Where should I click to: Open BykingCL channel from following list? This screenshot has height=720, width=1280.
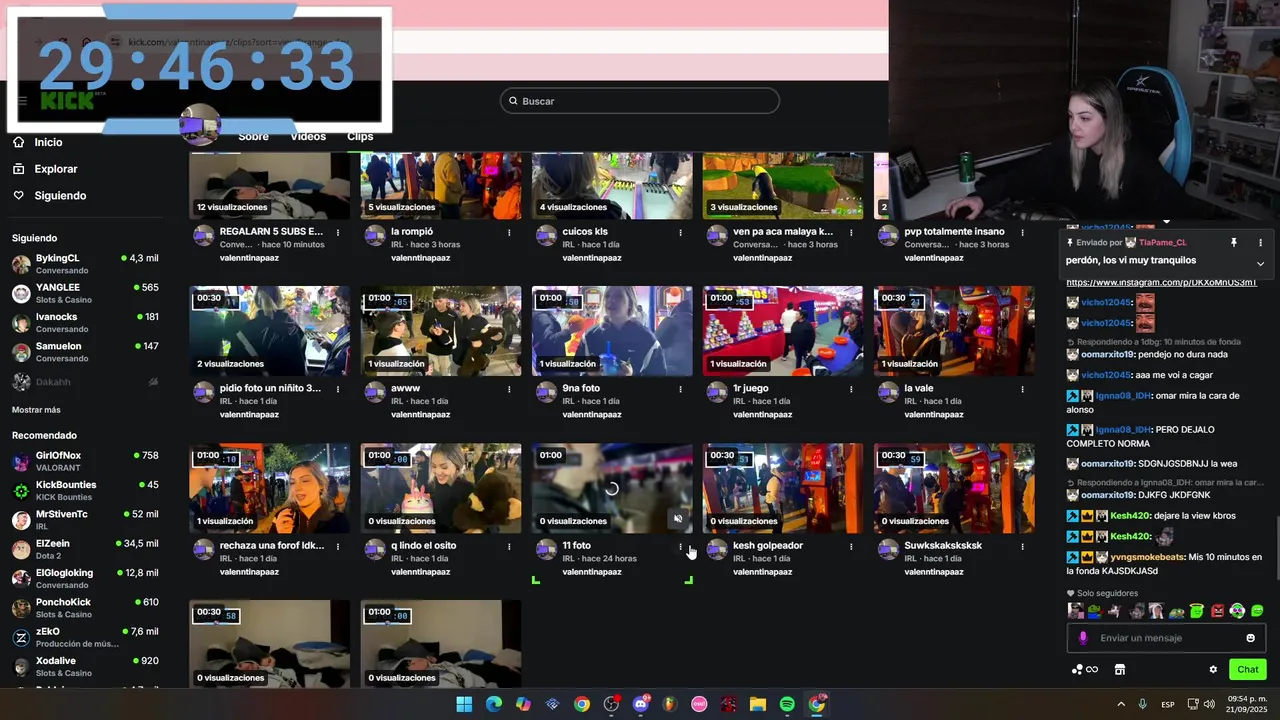pos(85,263)
